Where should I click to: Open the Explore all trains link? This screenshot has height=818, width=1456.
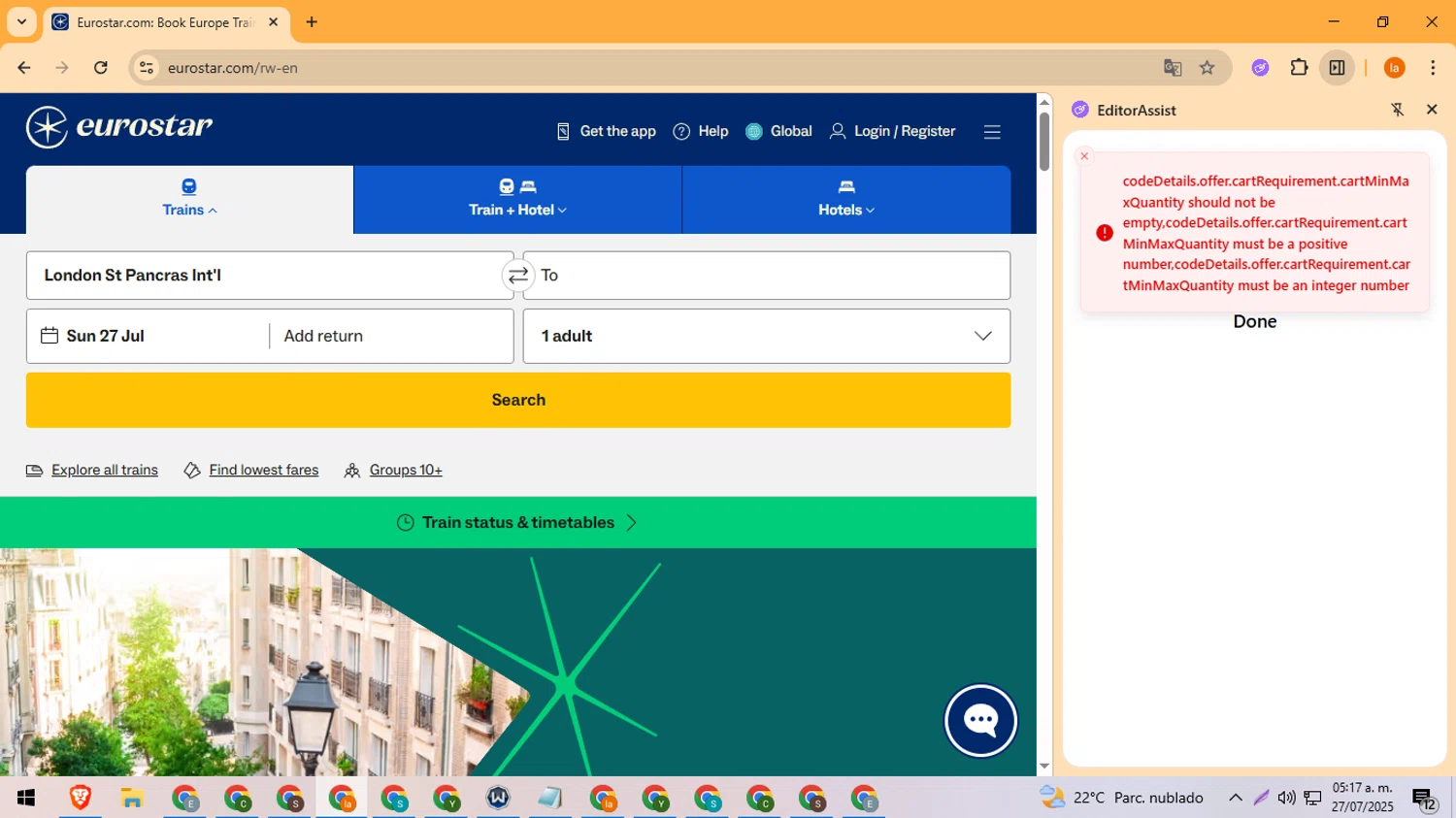point(104,470)
